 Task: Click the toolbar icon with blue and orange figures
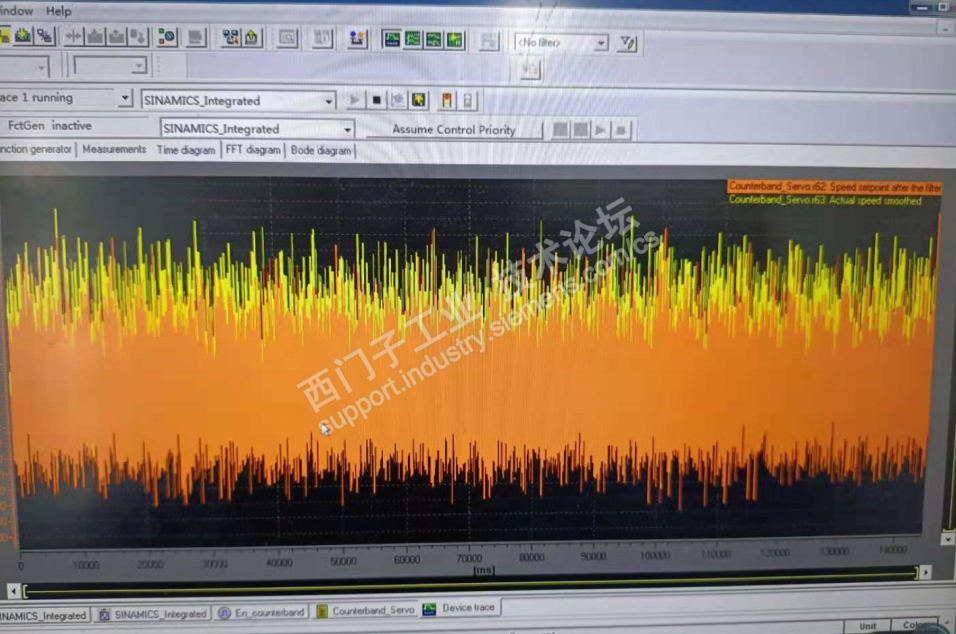click(x=357, y=39)
